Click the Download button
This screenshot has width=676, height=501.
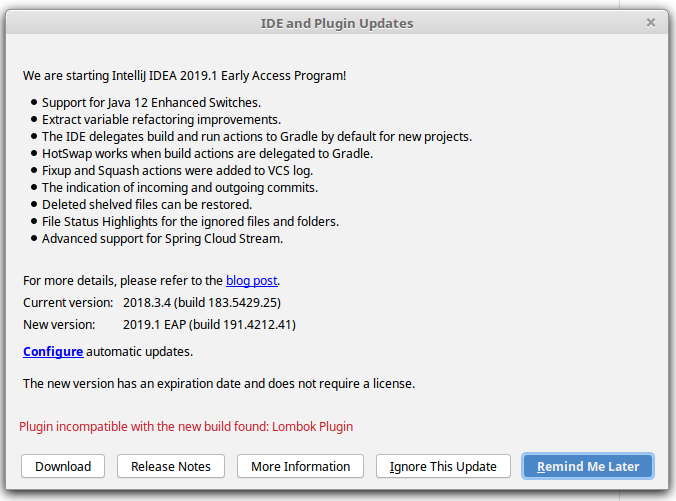[63, 466]
